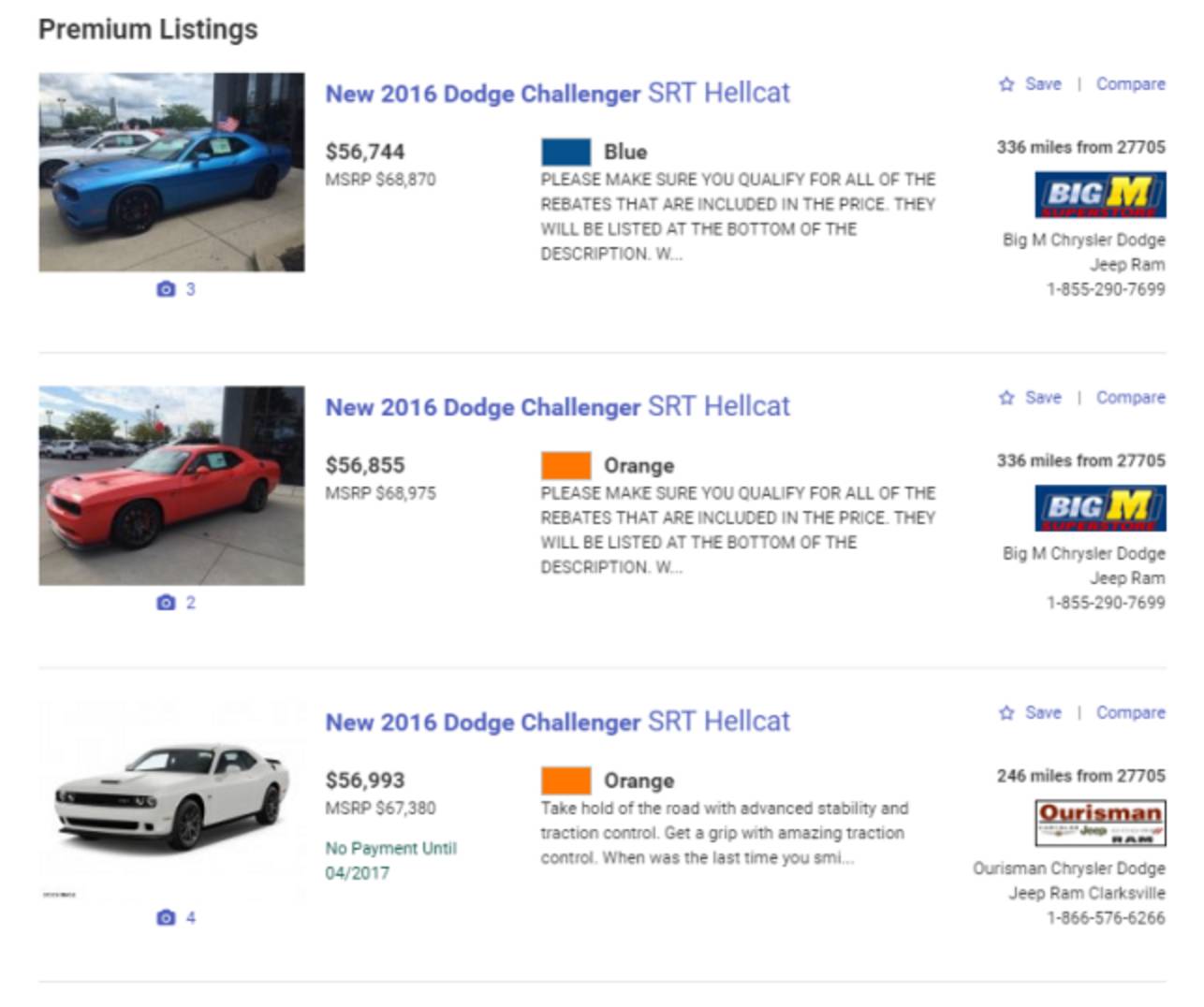Open photos via camera icon under white car

coord(167,918)
